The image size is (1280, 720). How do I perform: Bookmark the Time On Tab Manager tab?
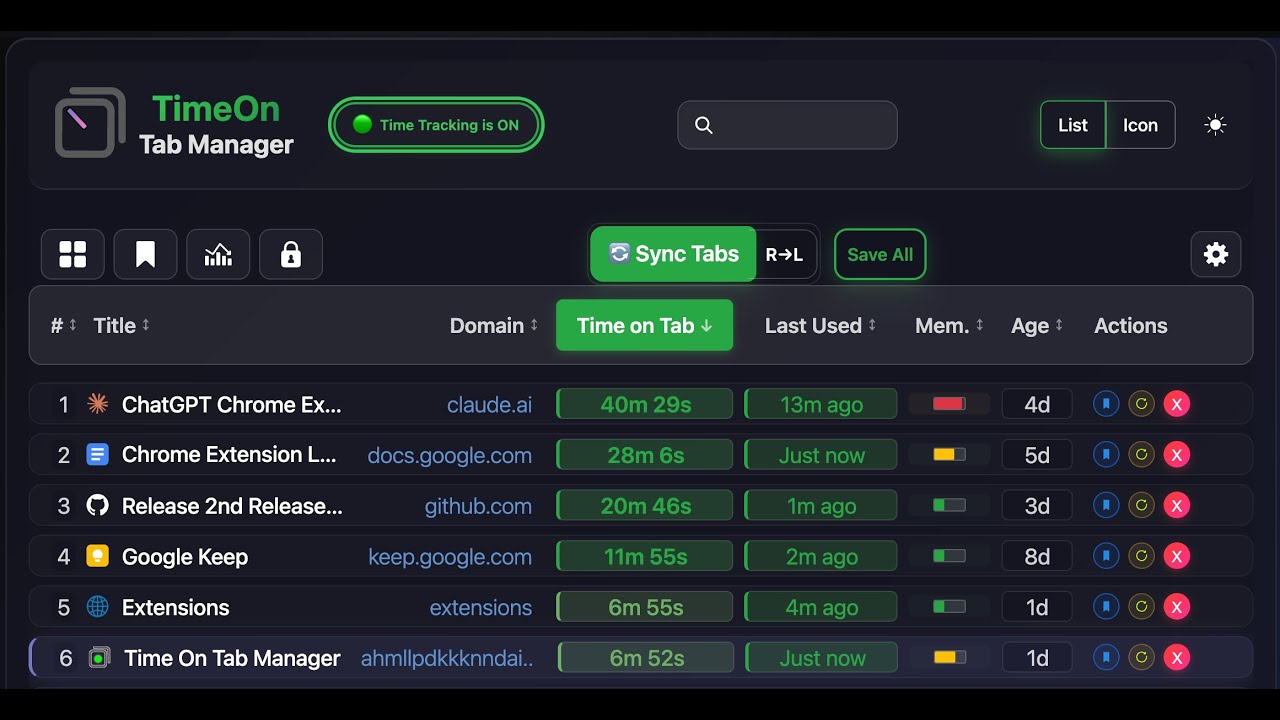(x=1106, y=657)
